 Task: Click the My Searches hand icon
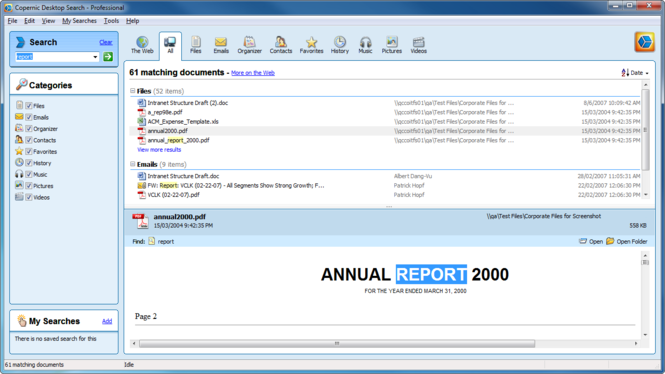click(x=22, y=321)
